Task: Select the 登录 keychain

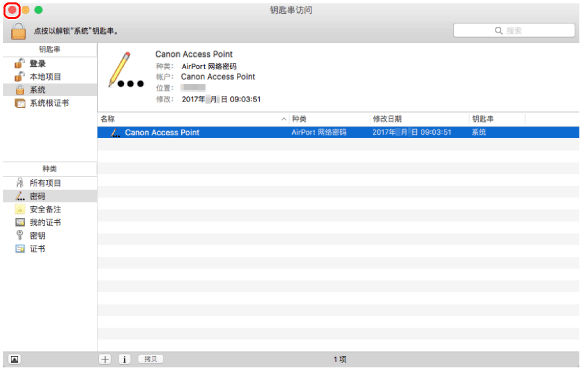Action: pos(50,64)
